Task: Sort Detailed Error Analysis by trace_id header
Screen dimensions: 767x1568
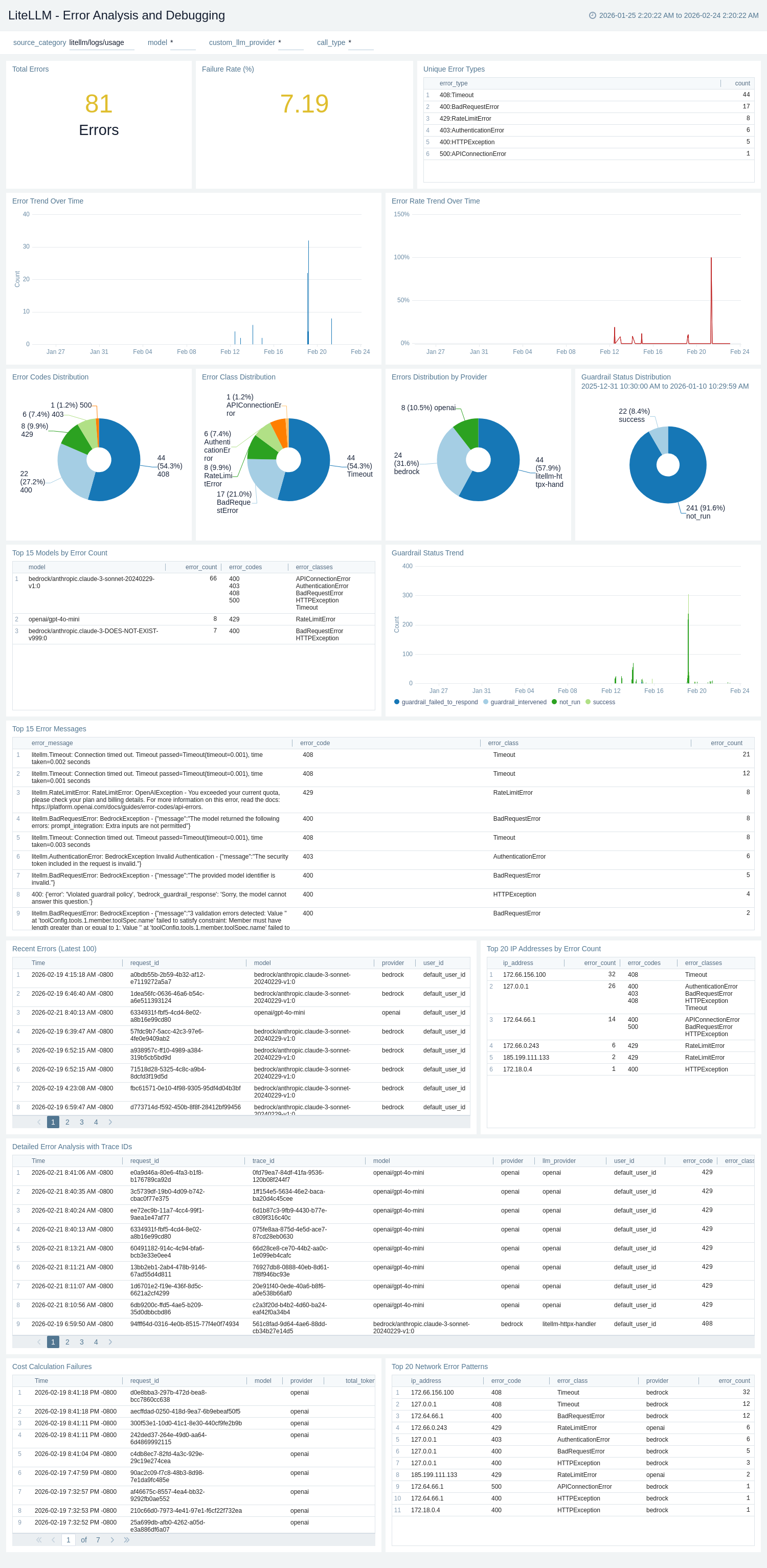Action: [x=263, y=1160]
